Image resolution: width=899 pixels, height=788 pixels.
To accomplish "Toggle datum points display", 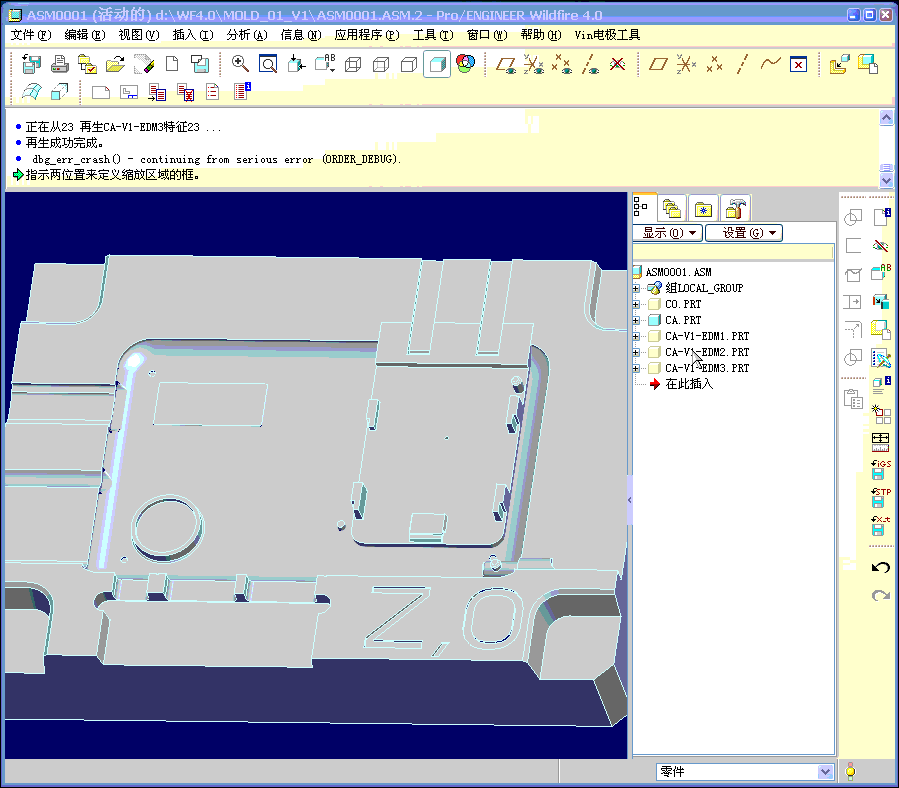I will coord(562,64).
